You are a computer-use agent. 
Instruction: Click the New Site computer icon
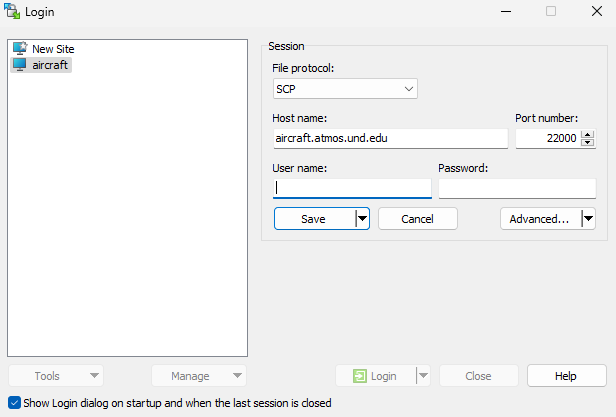click(x=19, y=48)
